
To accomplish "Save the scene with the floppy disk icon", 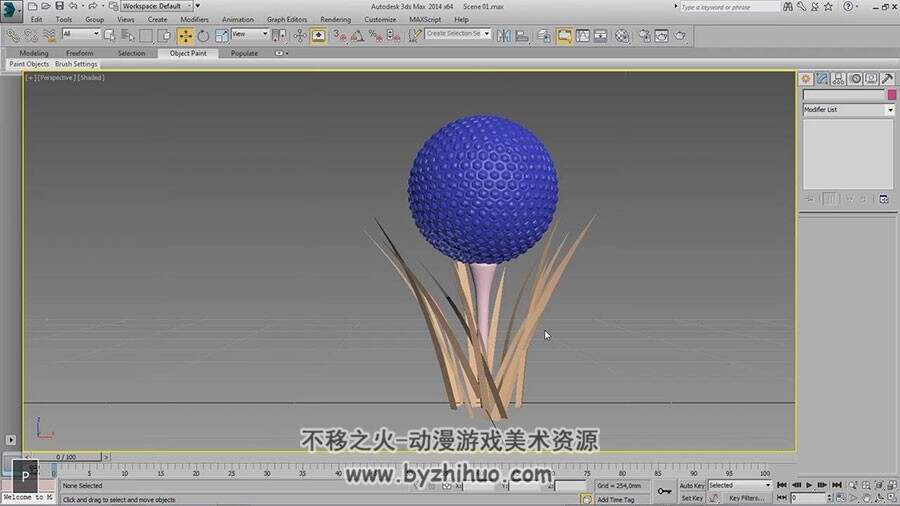I will pyautogui.click(x=59, y=6).
